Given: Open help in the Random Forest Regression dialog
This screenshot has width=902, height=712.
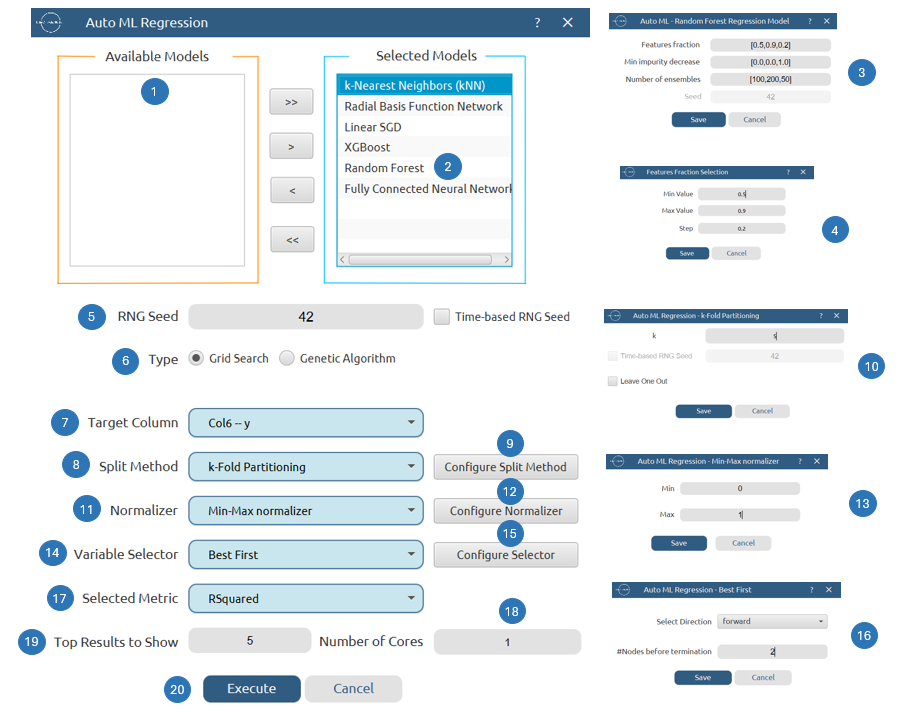Looking at the screenshot, I should (812, 20).
